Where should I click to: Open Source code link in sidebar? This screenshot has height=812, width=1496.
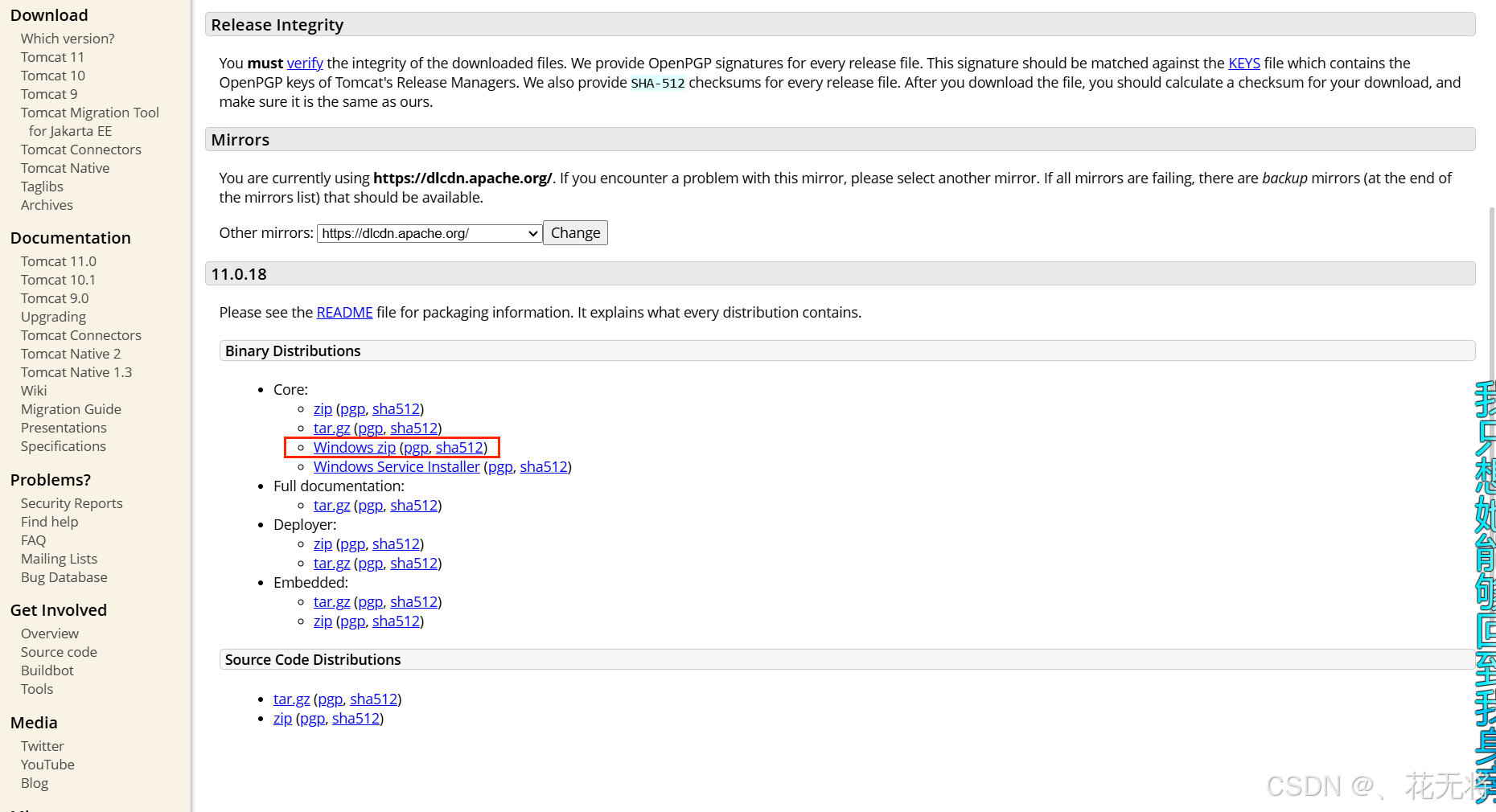coord(59,652)
